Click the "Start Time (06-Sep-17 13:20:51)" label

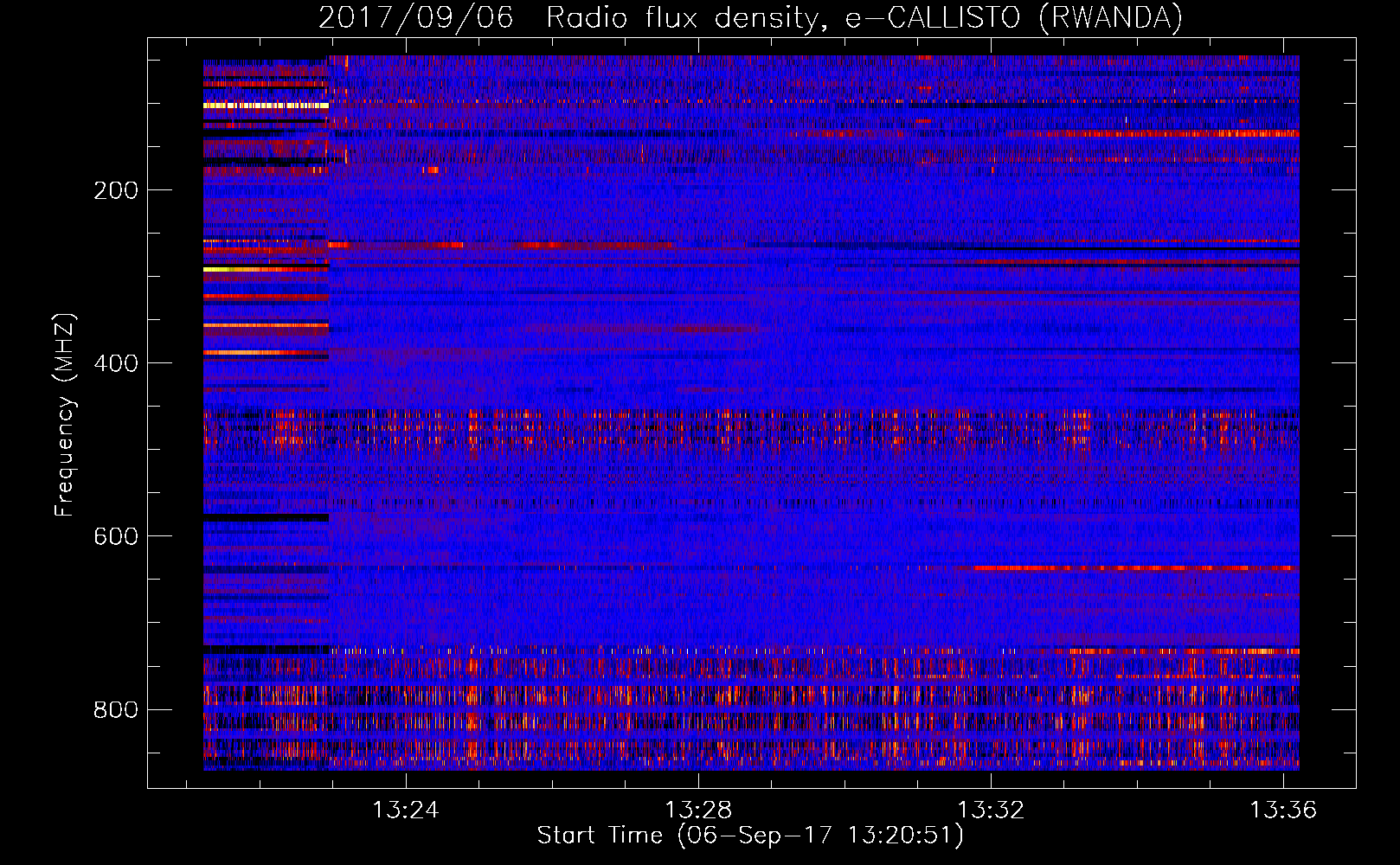point(750,836)
